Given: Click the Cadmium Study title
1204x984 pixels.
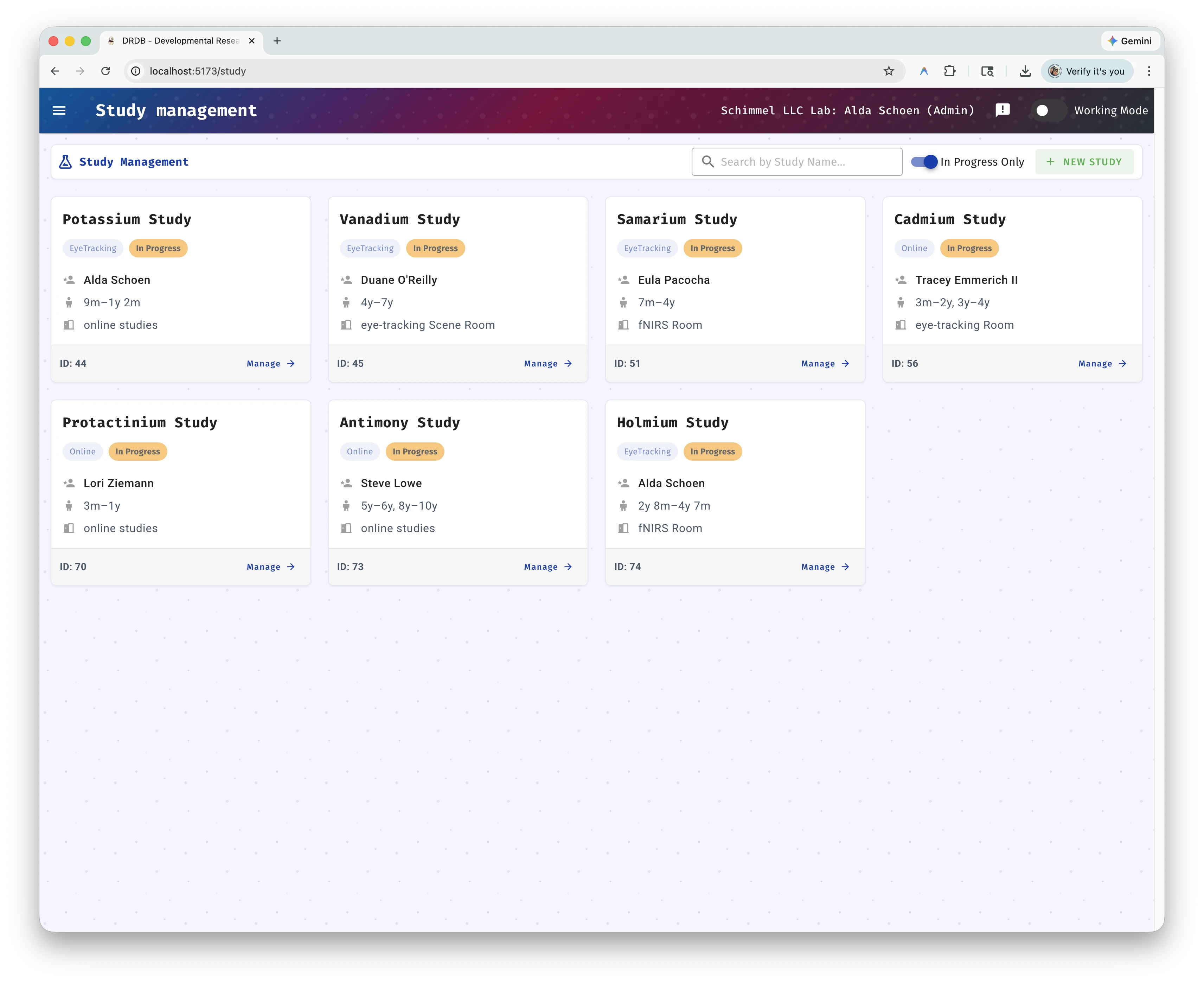Looking at the screenshot, I should [x=950, y=219].
